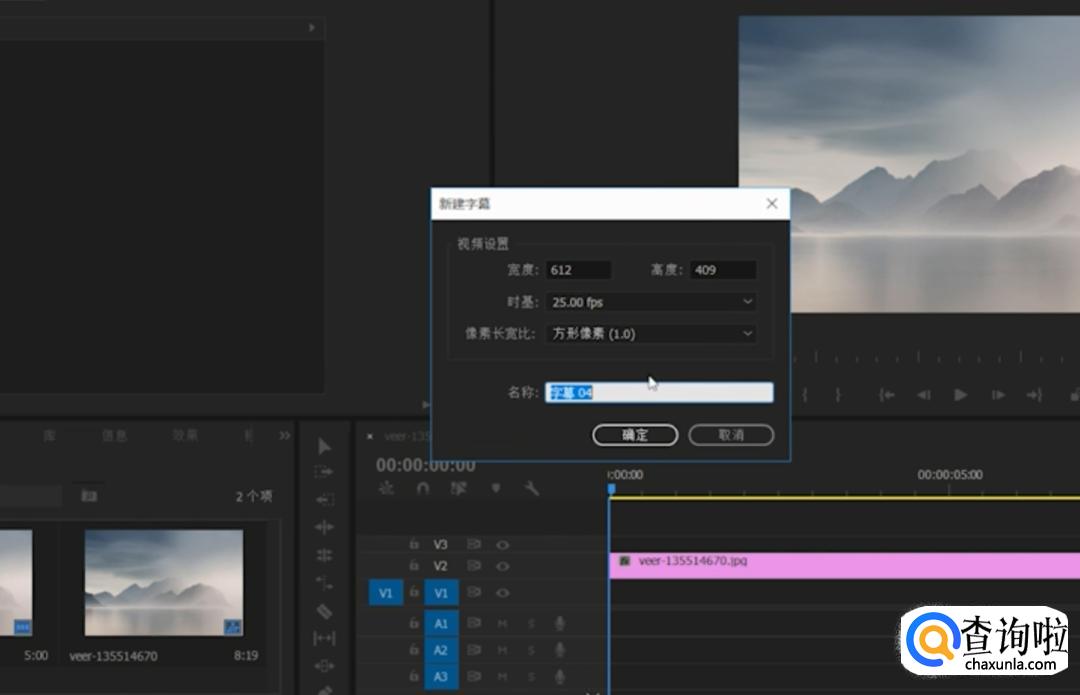This screenshot has height=695, width=1080.
Task: Toggle the V2 track lock
Action: 413,566
